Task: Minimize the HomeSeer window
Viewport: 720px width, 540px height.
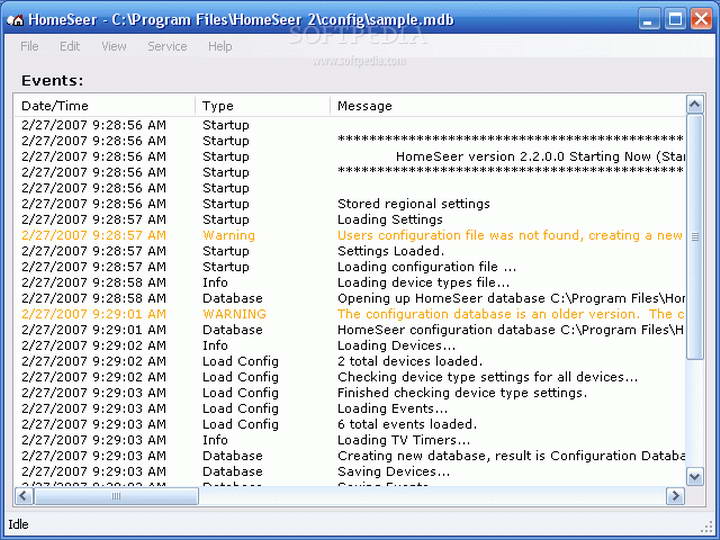Action: coord(648,20)
